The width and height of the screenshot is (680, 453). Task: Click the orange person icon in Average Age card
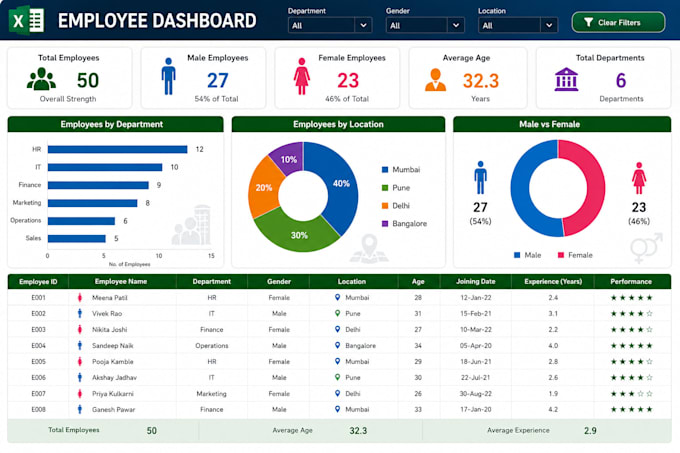pos(435,80)
